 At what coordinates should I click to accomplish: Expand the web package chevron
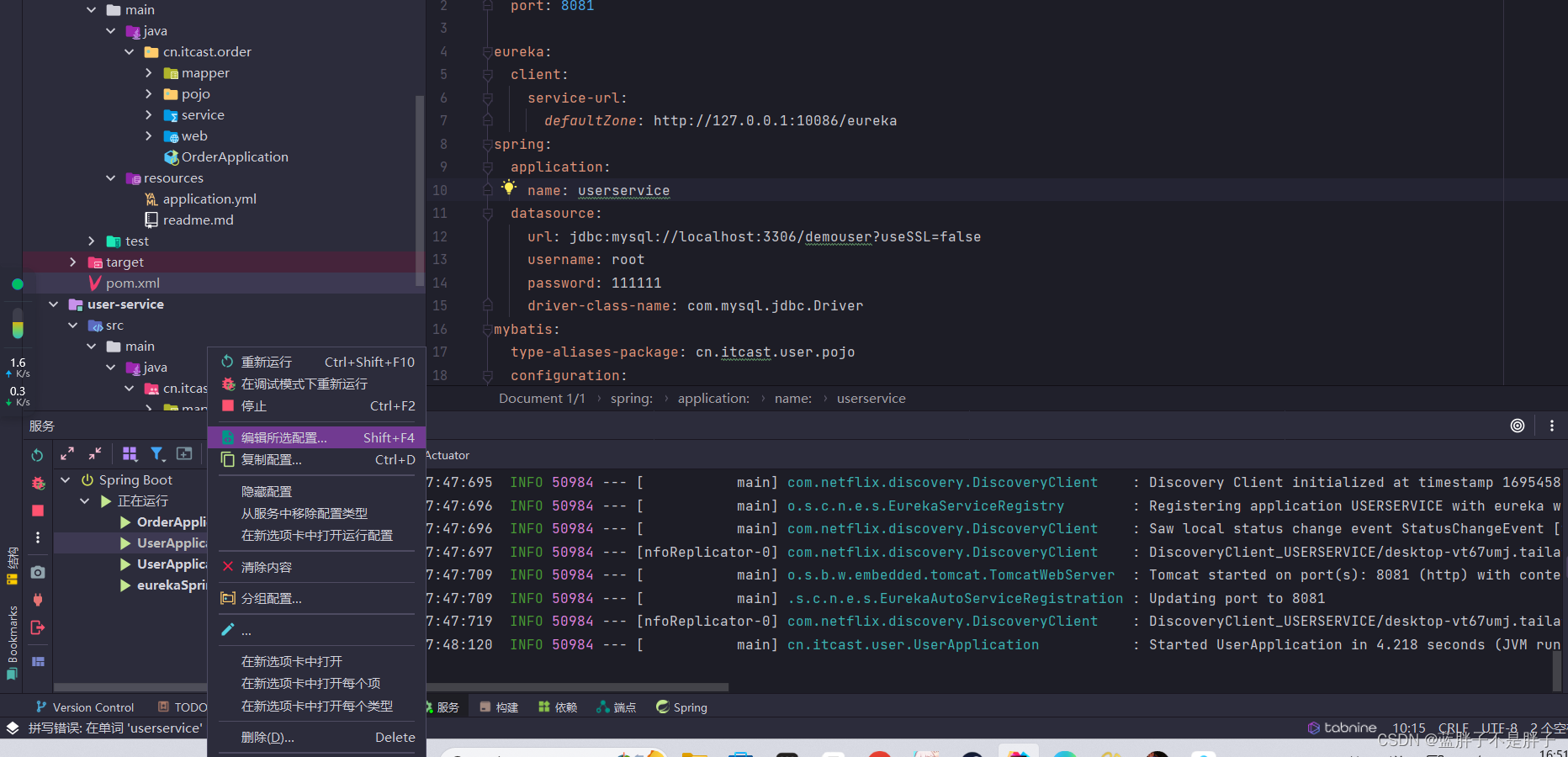[149, 136]
